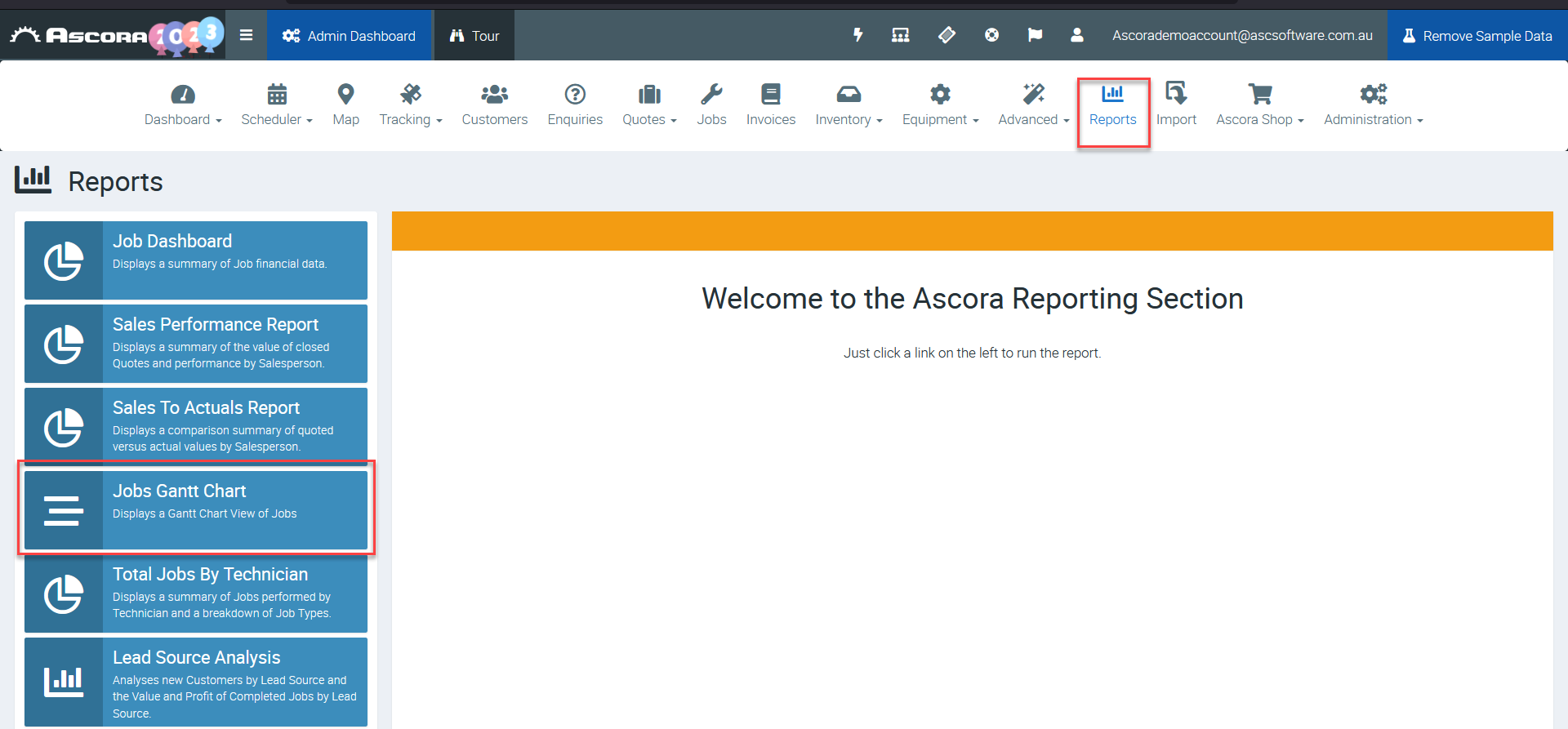Select the Reports menu item
Screen dimensions: 1568x729
pyautogui.click(x=1112, y=105)
